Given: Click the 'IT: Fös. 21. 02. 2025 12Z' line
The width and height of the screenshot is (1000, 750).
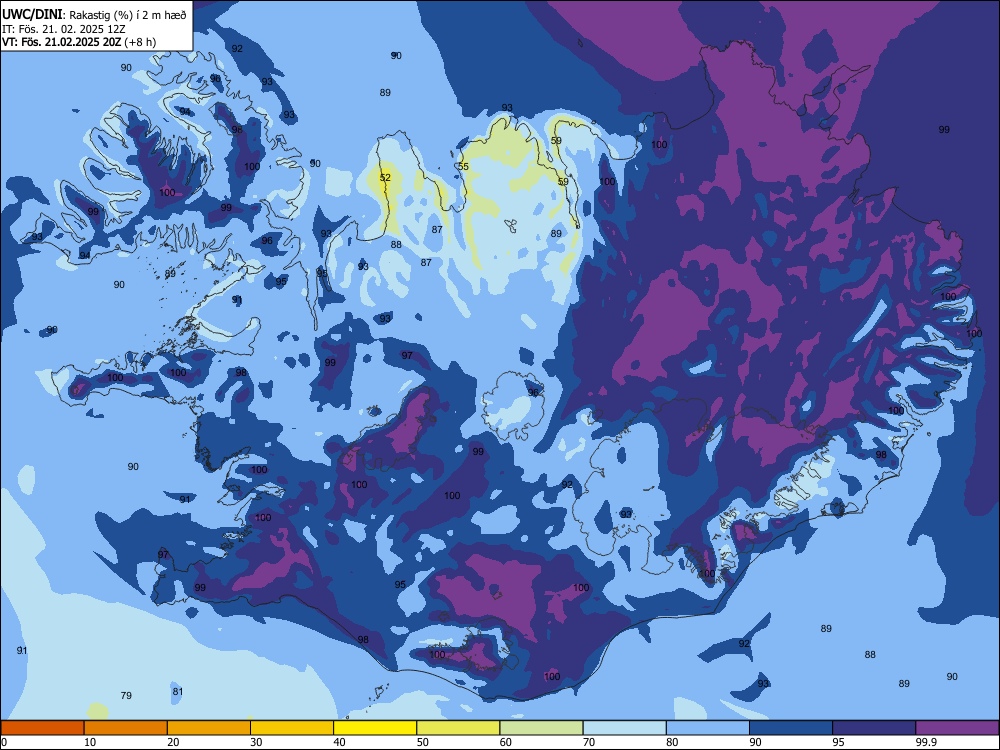Looking at the screenshot, I should (x=64, y=29).
